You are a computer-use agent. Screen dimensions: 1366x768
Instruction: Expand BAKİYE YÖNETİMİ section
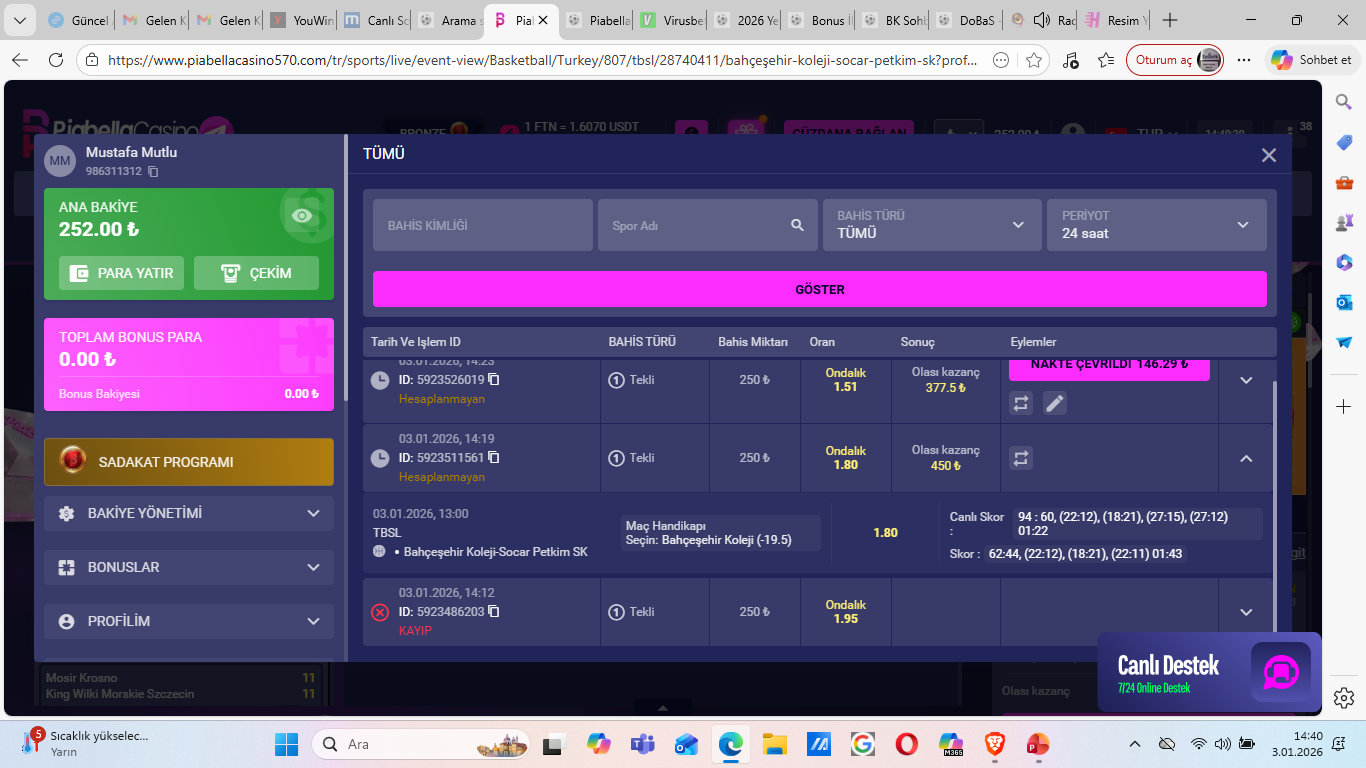189,513
